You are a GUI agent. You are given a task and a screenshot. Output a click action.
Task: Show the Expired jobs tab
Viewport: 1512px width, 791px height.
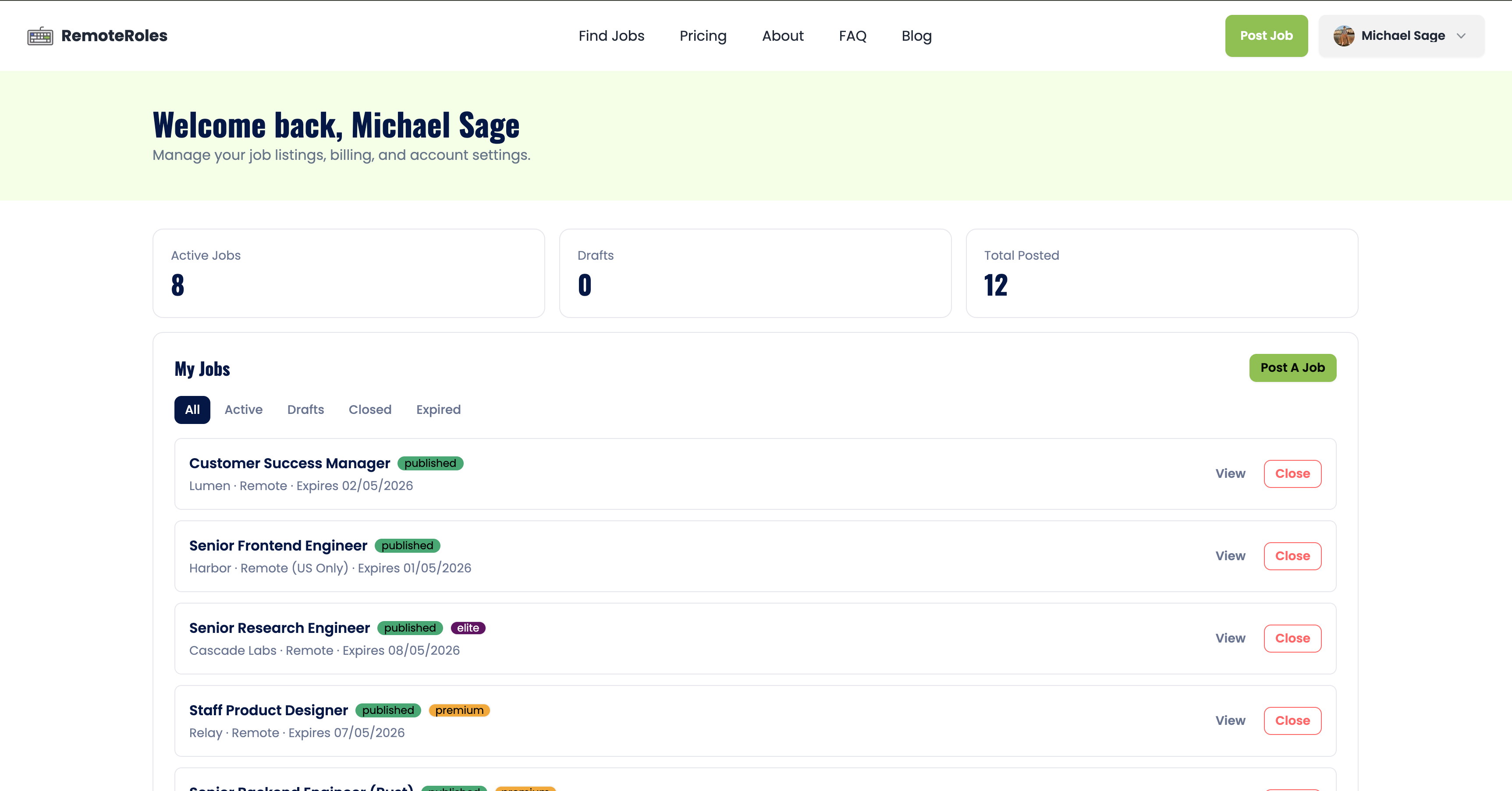point(438,410)
